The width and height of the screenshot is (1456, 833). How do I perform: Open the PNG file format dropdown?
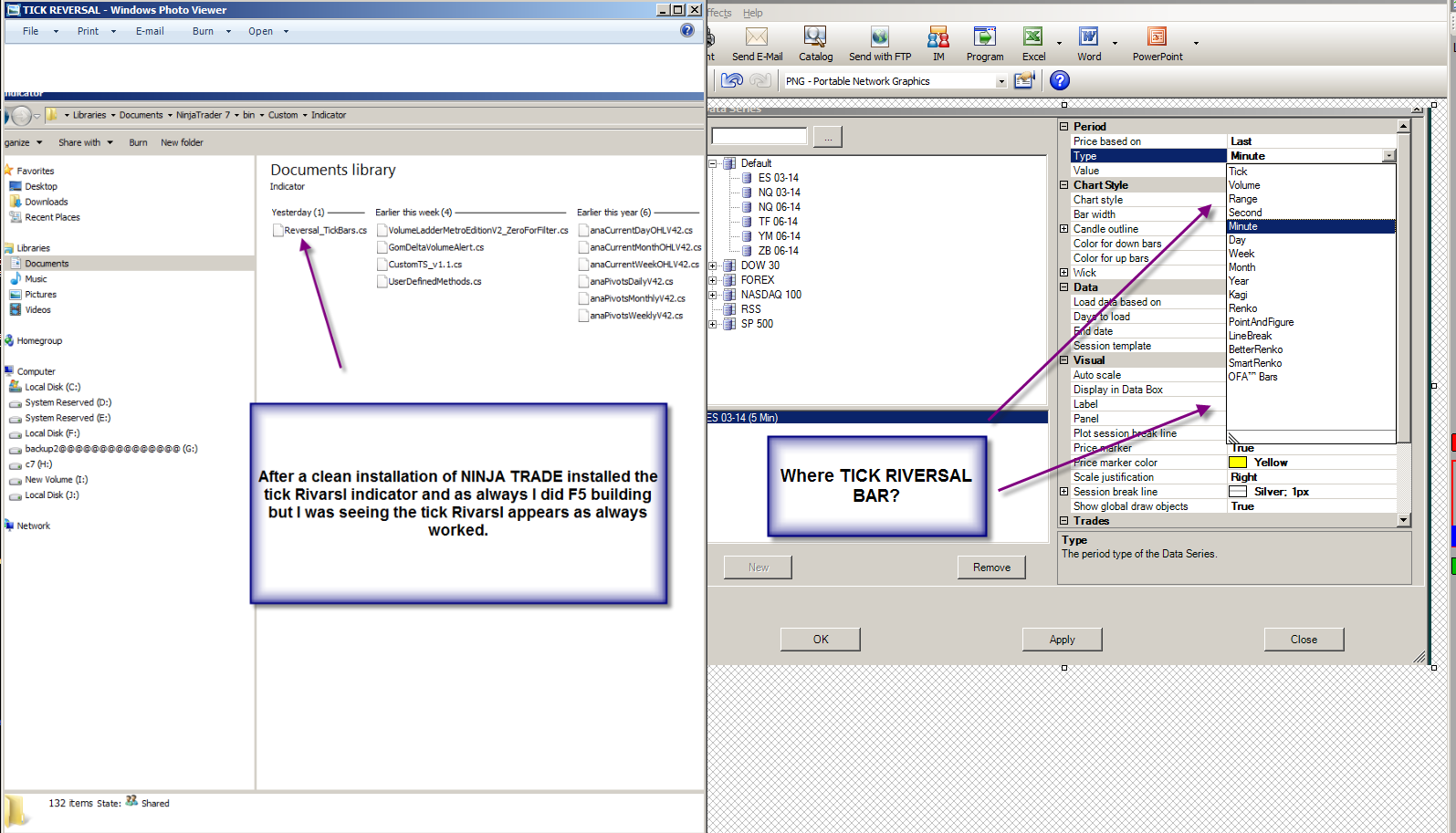click(x=1000, y=81)
